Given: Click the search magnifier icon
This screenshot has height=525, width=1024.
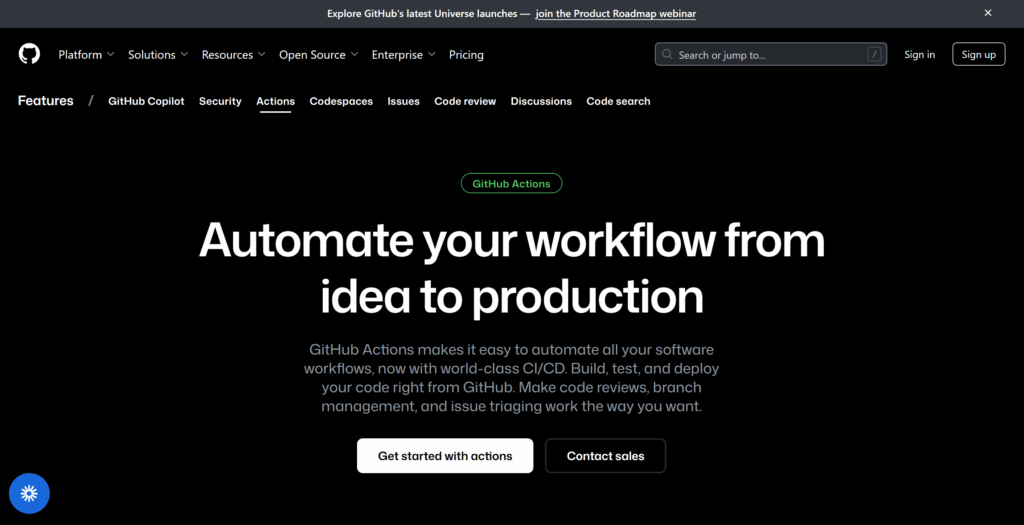Looking at the screenshot, I should 667,54.
